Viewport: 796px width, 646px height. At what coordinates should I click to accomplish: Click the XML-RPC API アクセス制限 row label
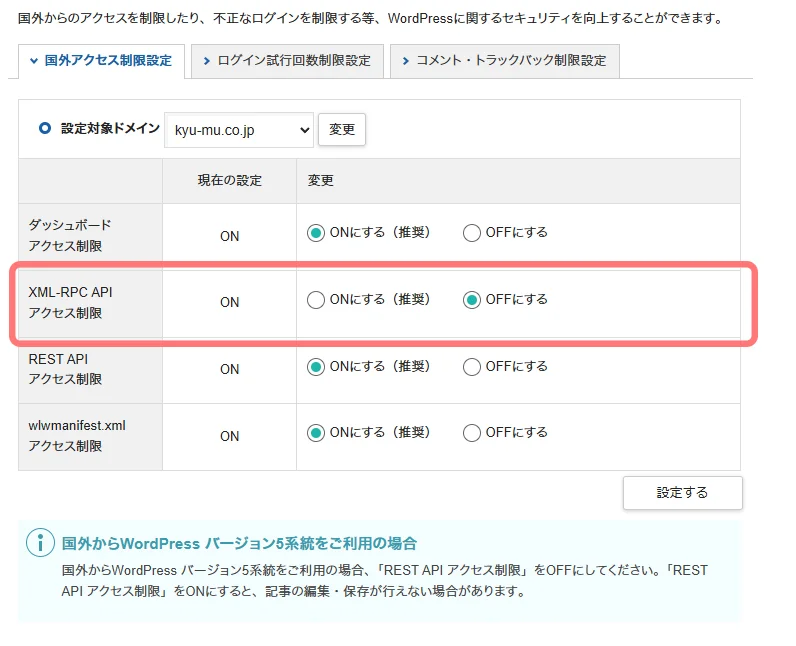pos(70,302)
